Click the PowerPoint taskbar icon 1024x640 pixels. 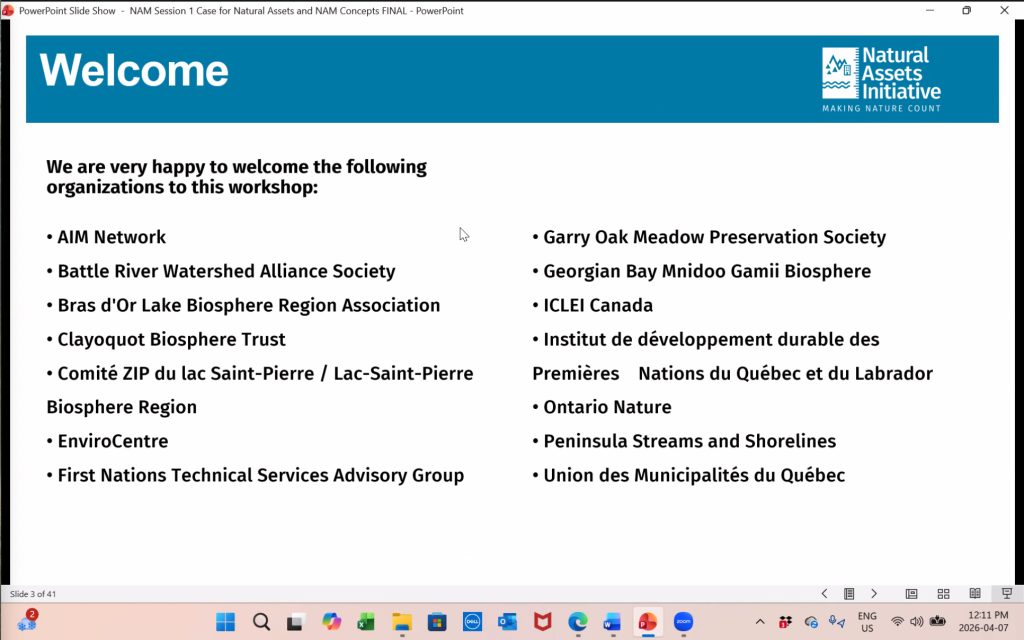coord(647,622)
